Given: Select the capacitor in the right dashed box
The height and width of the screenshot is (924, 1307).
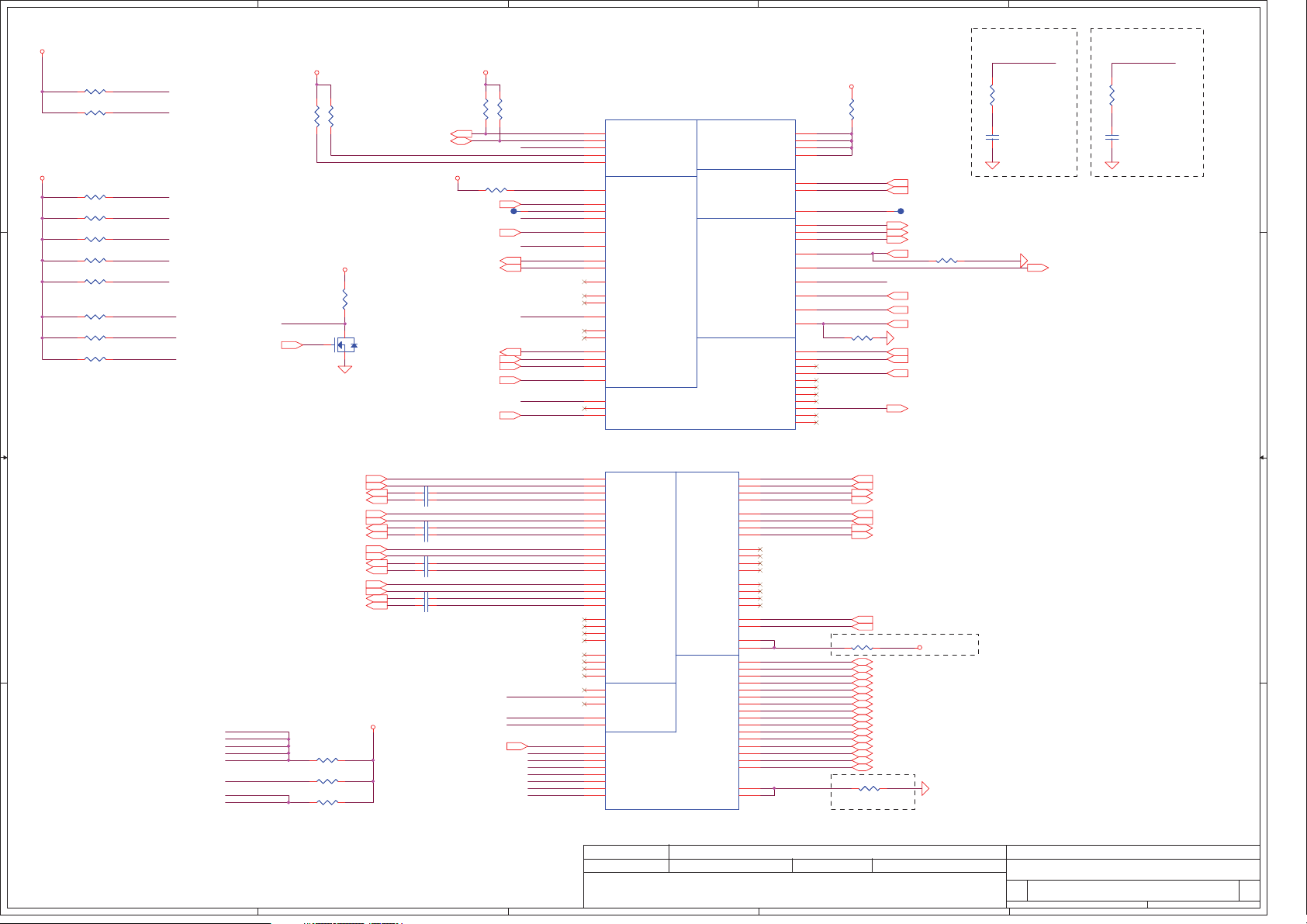Looking at the screenshot, I should click(1112, 137).
